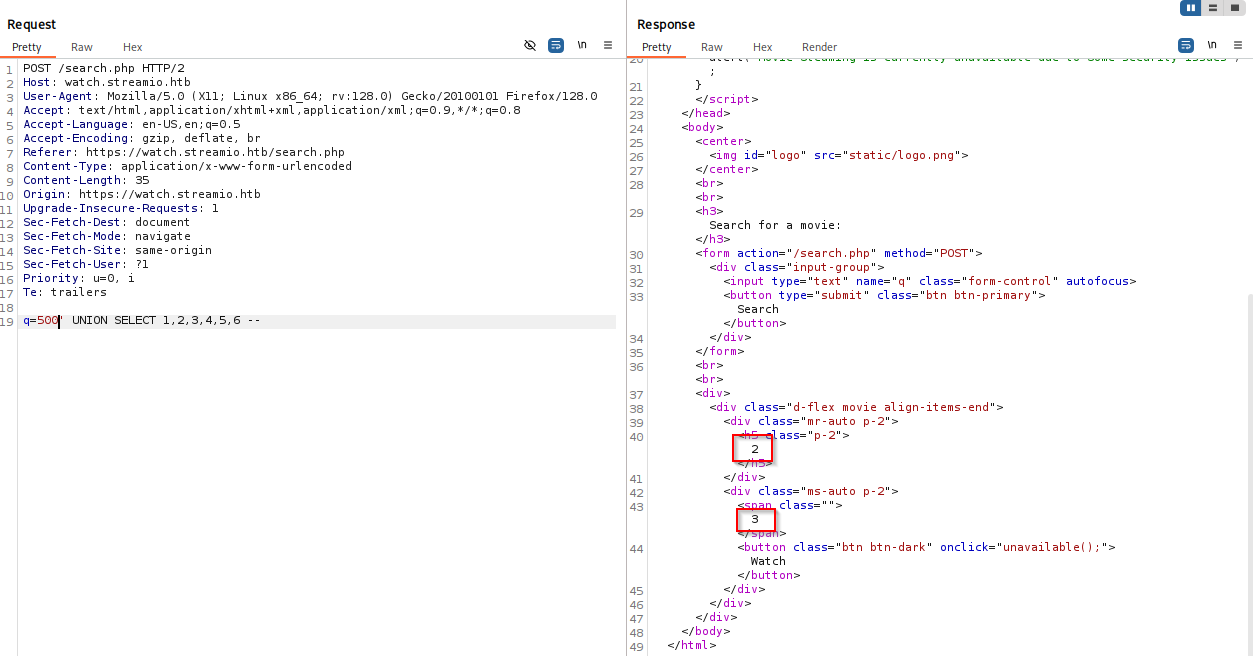Click the closing </form> tag line
Image resolution: width=1253 pixels, height=656 pixels.
pyautogui.click(x=719, y=351)
